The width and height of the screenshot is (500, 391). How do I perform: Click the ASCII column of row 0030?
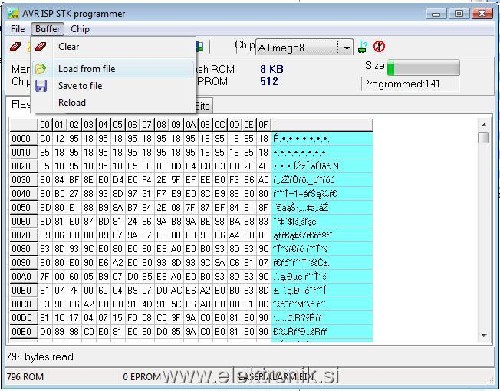tap(322, 180)
